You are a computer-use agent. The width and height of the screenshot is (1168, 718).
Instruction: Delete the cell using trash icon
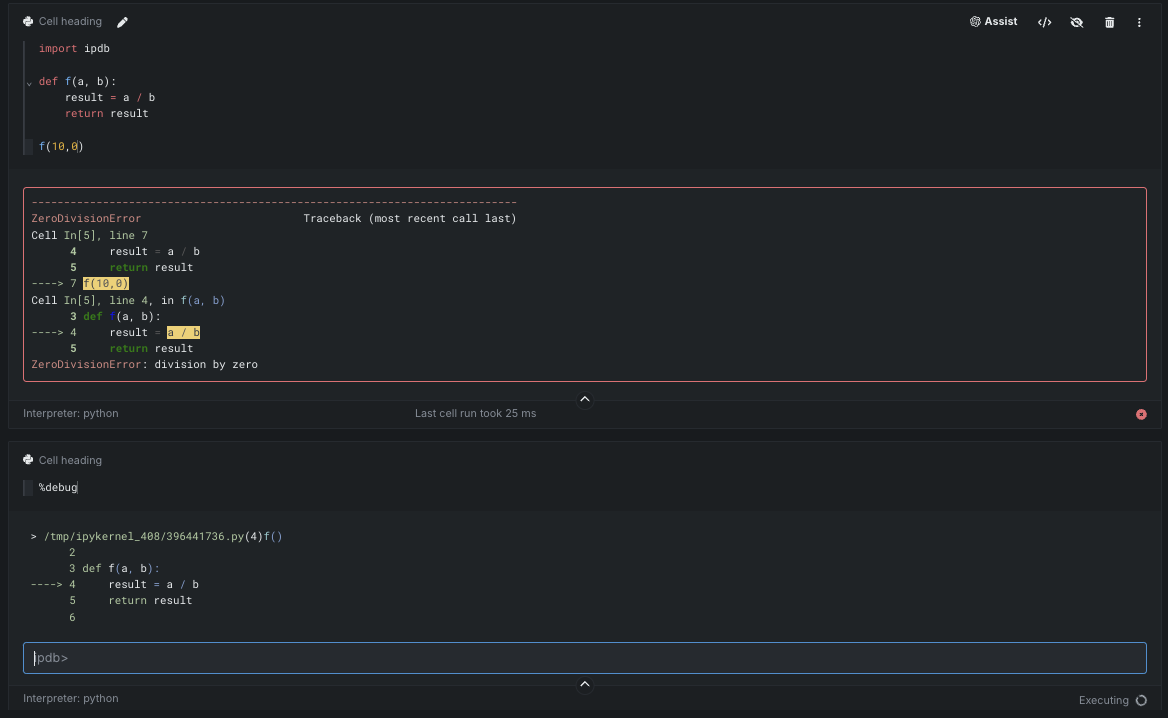(x=1109, y=22)
